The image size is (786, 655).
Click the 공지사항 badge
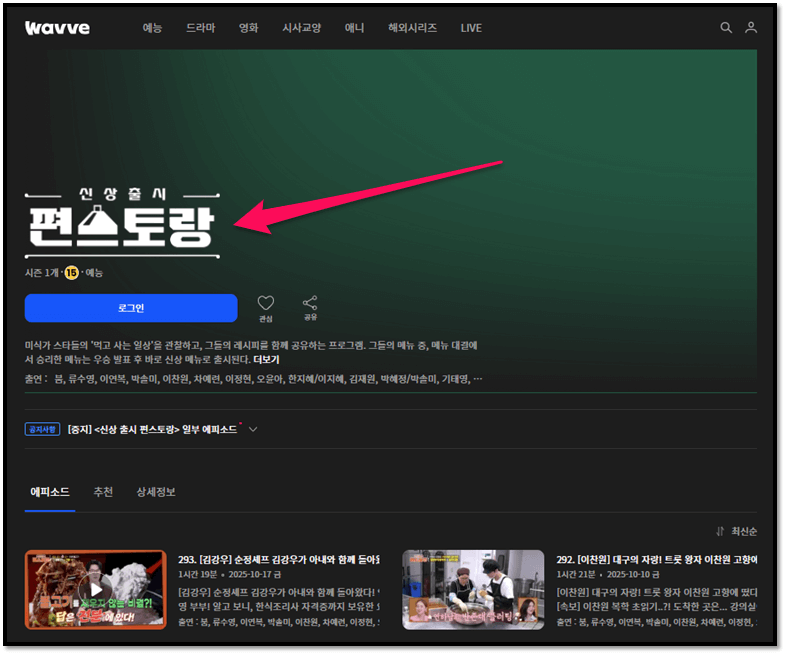(x=43, y=429)
